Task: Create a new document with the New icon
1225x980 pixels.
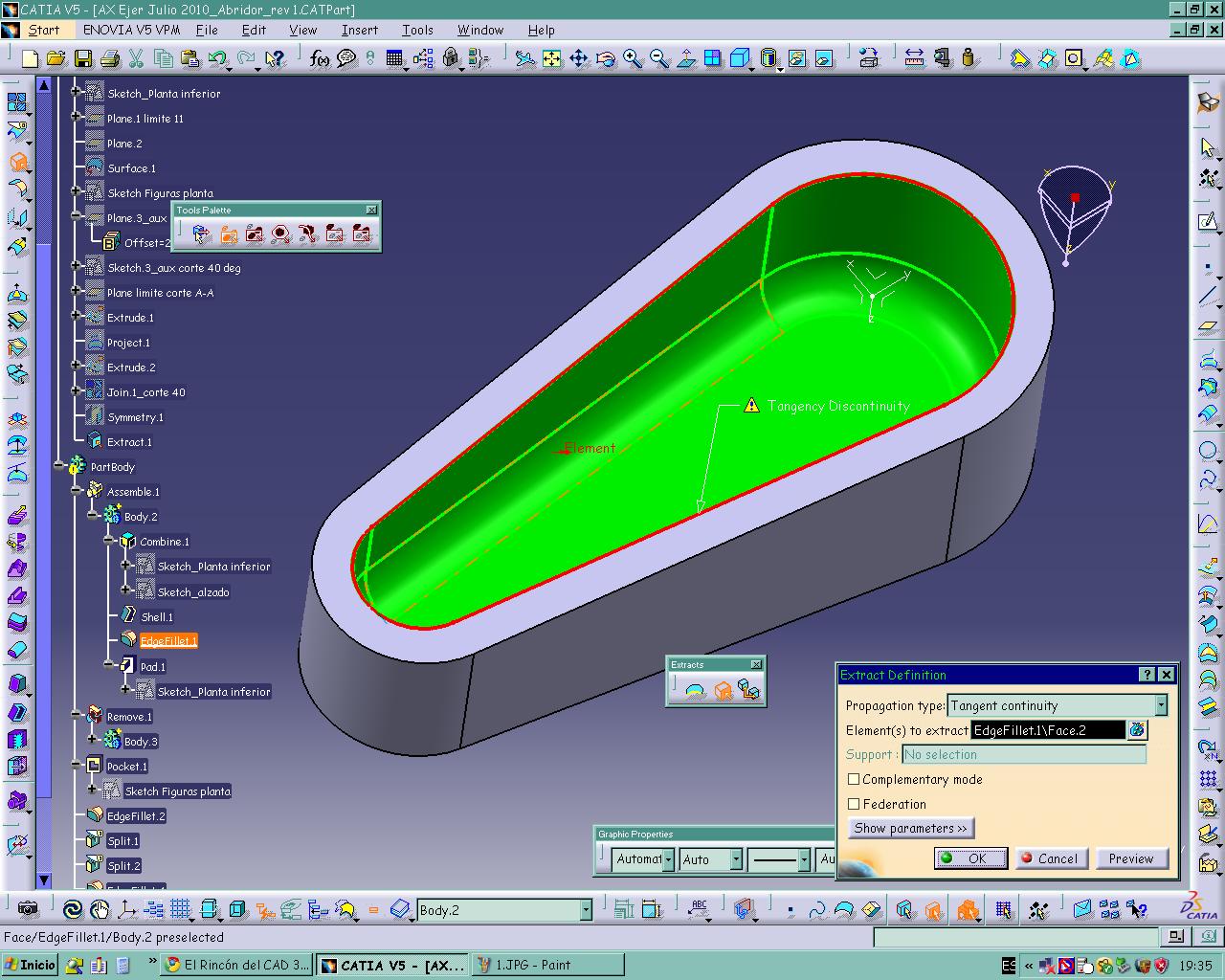Action: (x=30, y=59)
